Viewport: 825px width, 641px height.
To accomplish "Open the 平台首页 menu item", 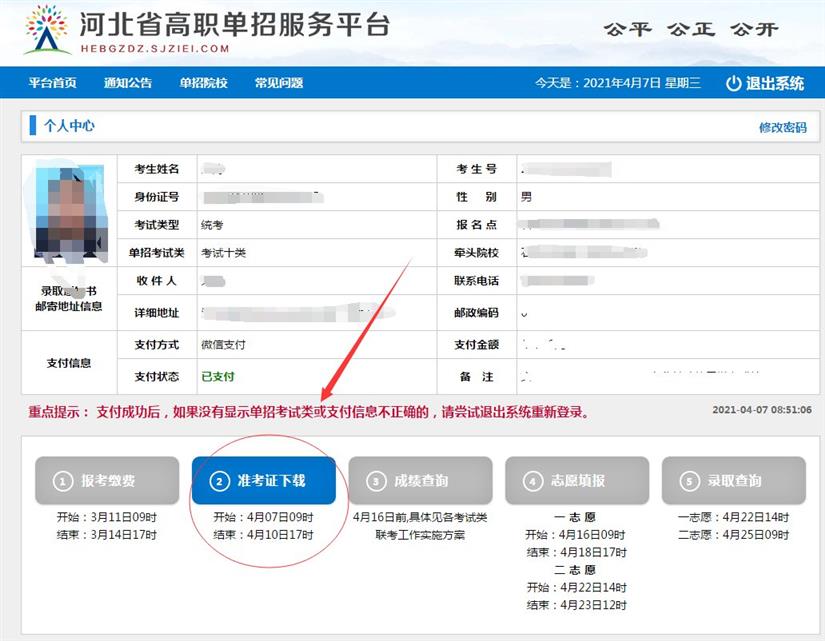I will (53, 83).
